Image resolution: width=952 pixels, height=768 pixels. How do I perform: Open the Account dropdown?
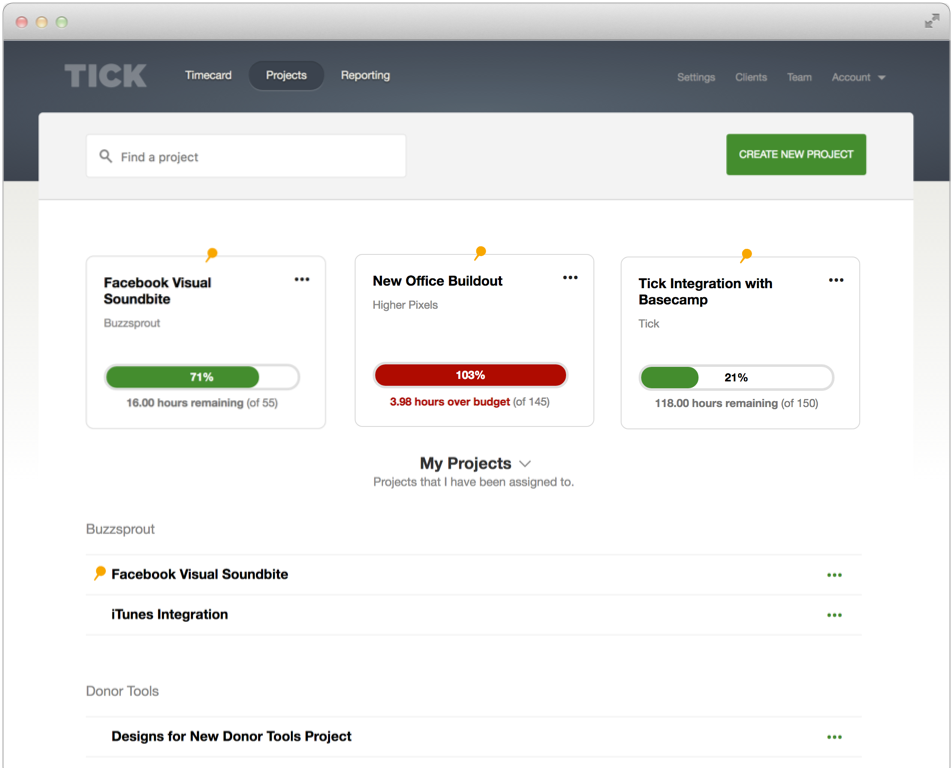(x=858, y=77)
